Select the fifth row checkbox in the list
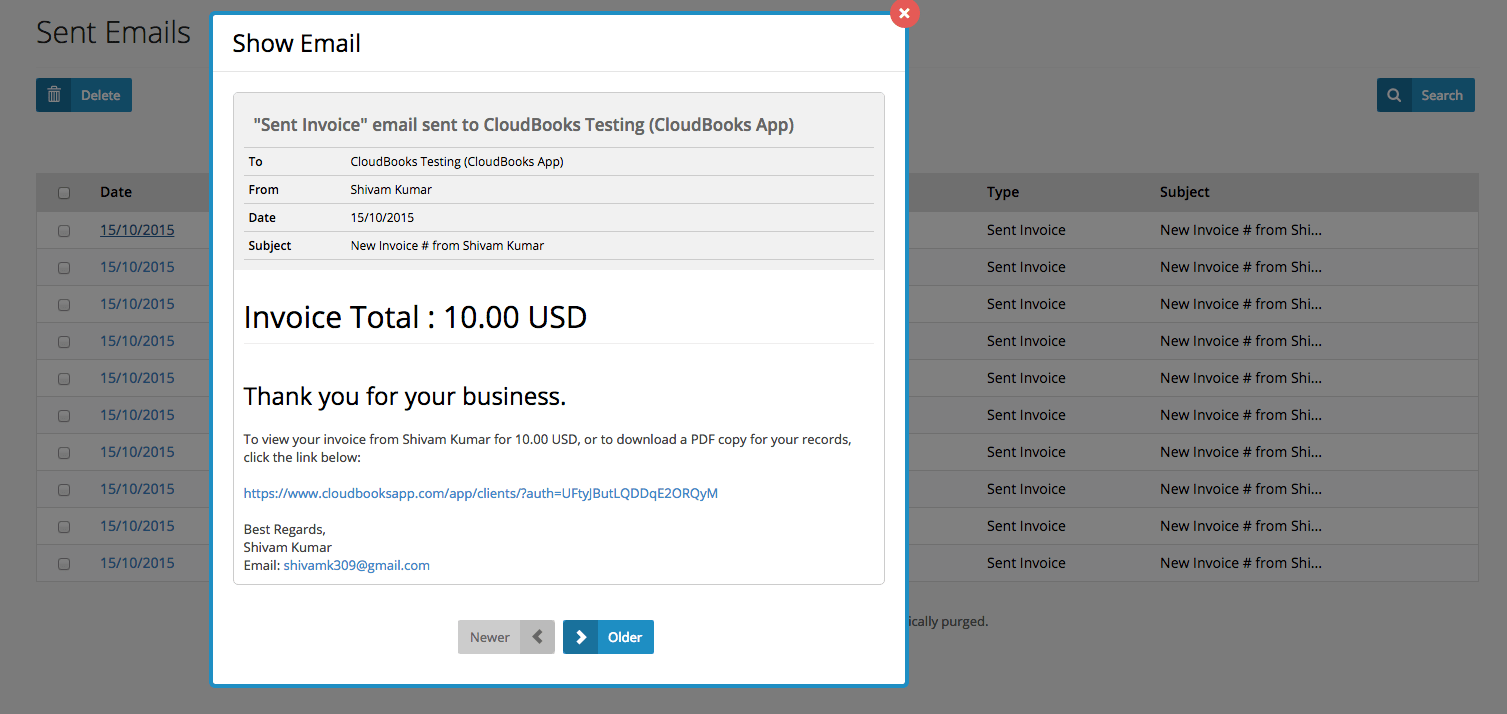Image resolution: width=1507 pixels, height=714 pixels. click(64, 379)
